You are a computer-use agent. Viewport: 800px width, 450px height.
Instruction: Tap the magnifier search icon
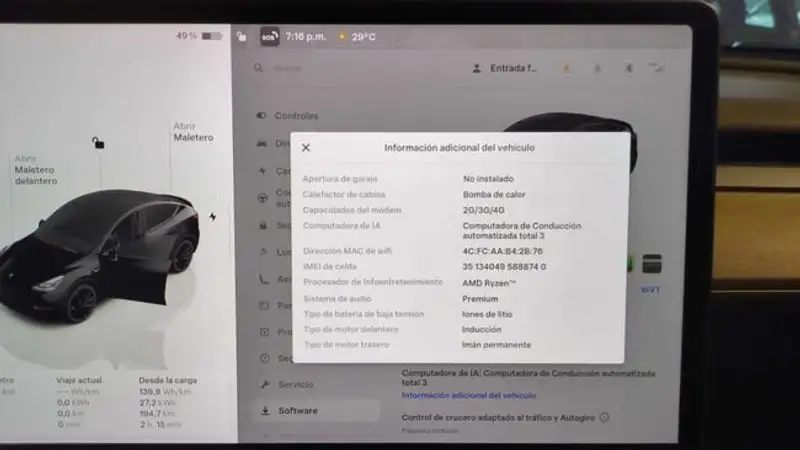click(x=259, y=68)
